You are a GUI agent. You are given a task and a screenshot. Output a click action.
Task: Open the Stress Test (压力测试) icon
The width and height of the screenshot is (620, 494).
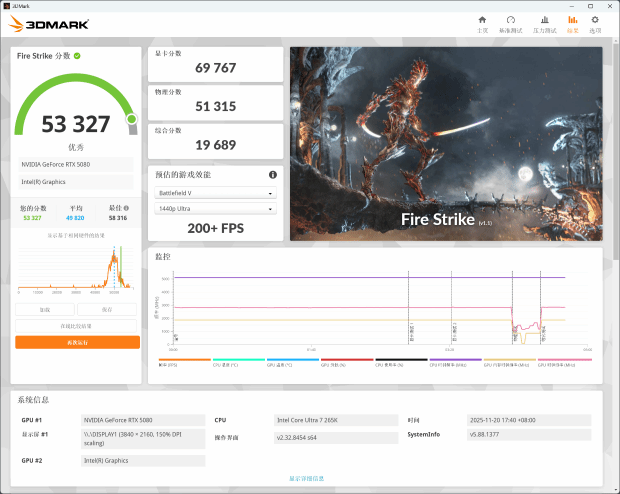point(544,22)
